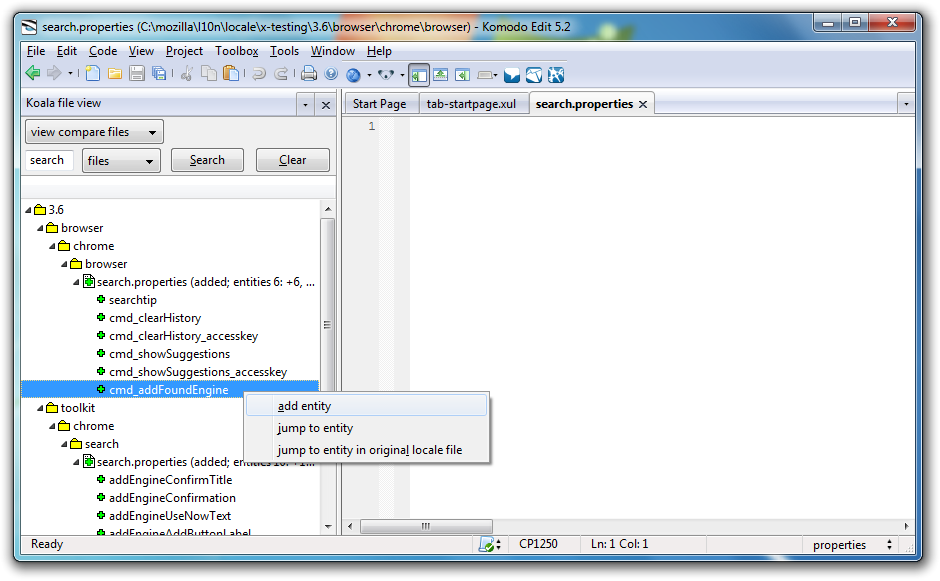Create a new file with toolbar icon

click(x=92, y=74)
